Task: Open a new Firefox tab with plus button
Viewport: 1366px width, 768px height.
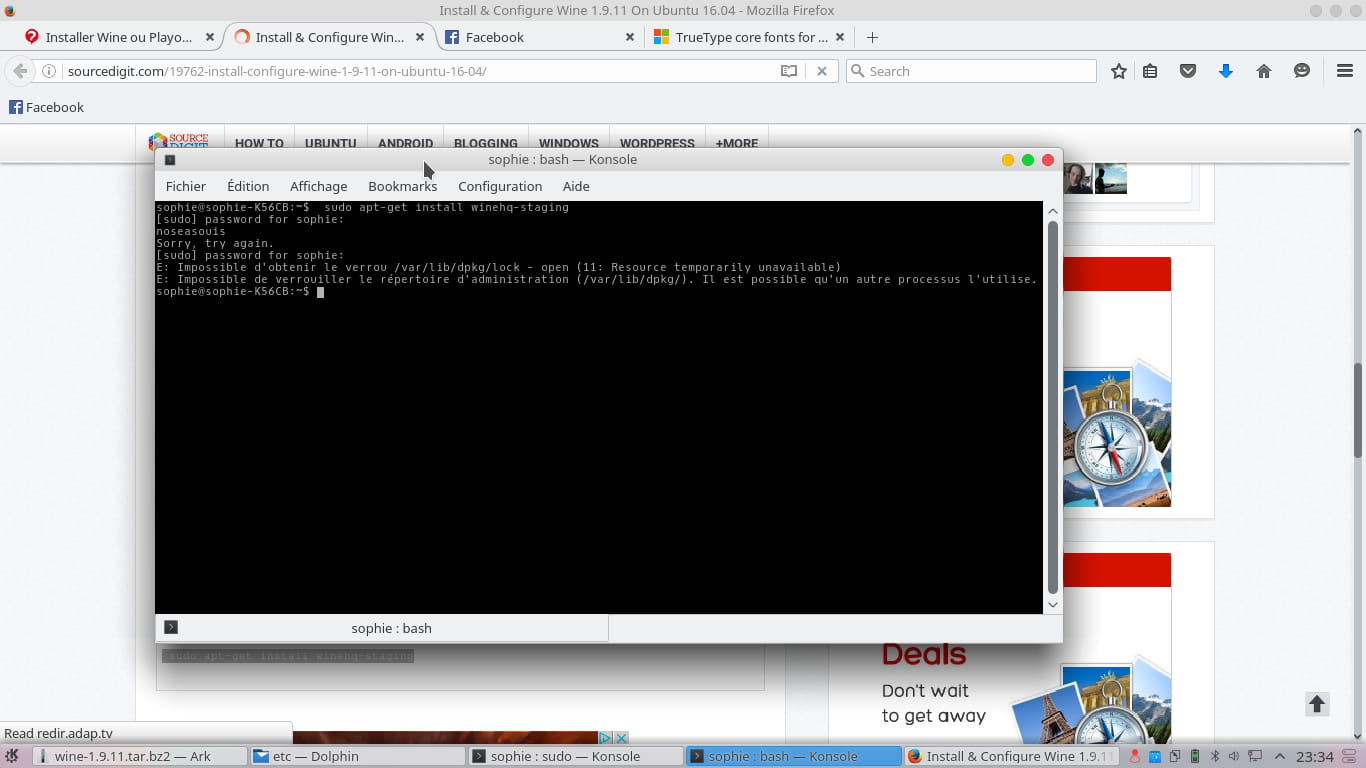Action: [x=872, y=37]
